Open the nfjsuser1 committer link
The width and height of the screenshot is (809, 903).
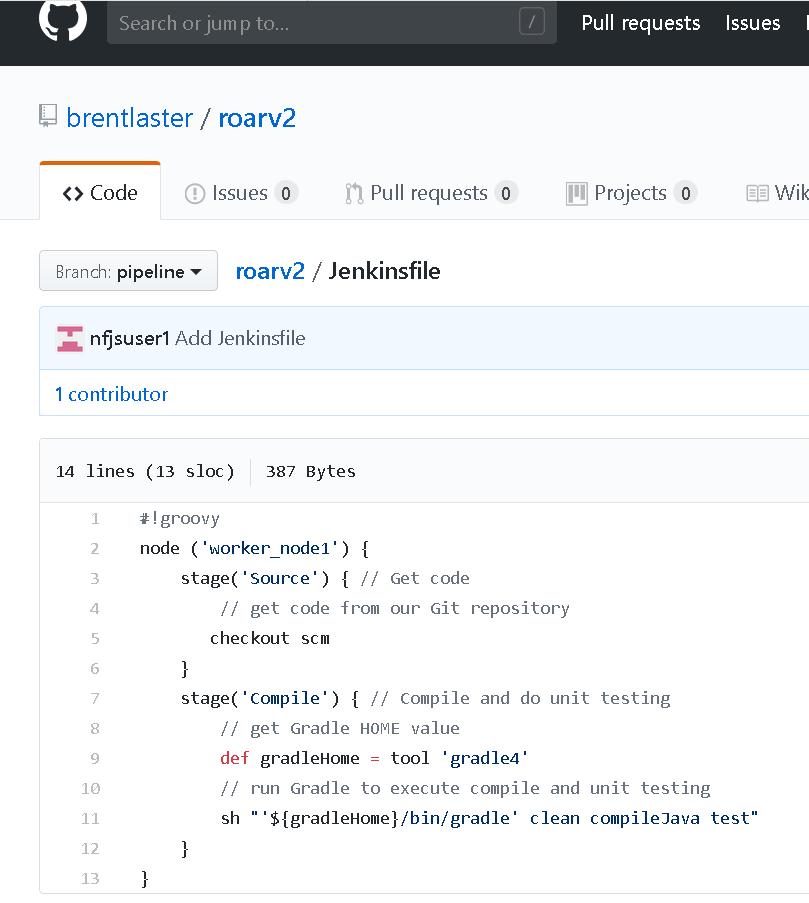coord(129,338)
